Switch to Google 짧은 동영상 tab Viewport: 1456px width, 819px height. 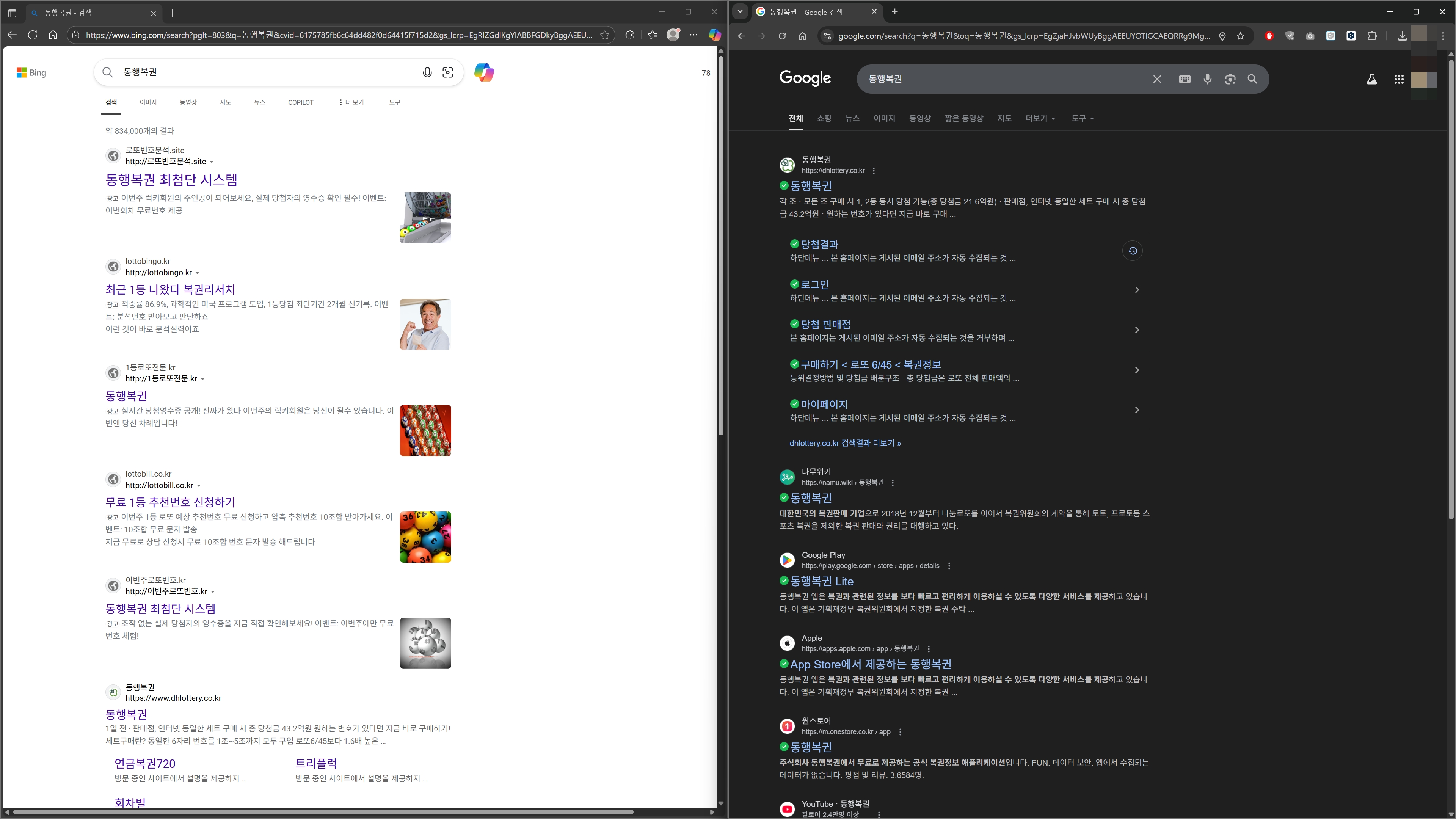[x=964, y=118]
